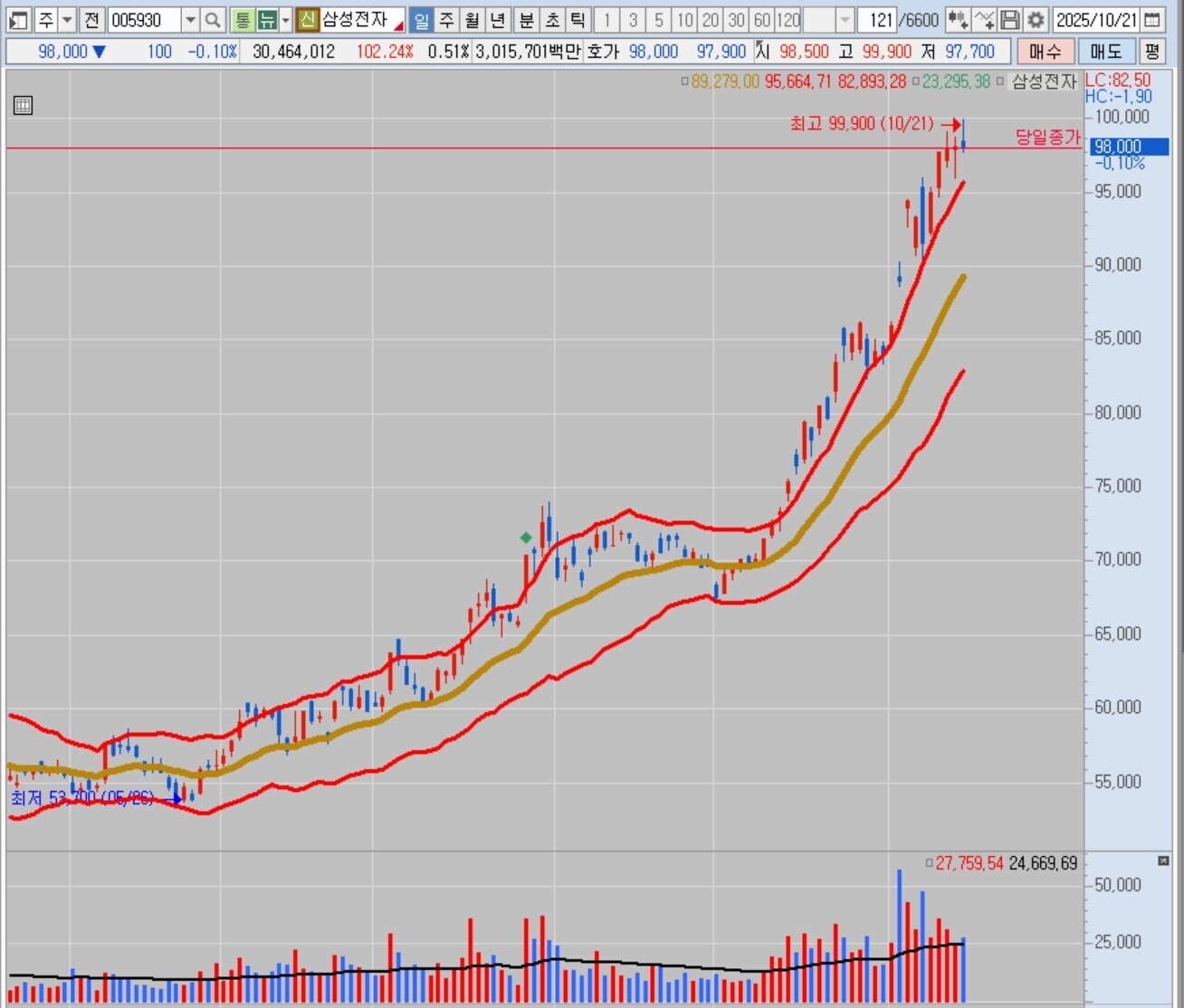This screenshot has width=1184, height=1008.
Task: Click the 전 button beside stock code
Action: coord(91,20)
